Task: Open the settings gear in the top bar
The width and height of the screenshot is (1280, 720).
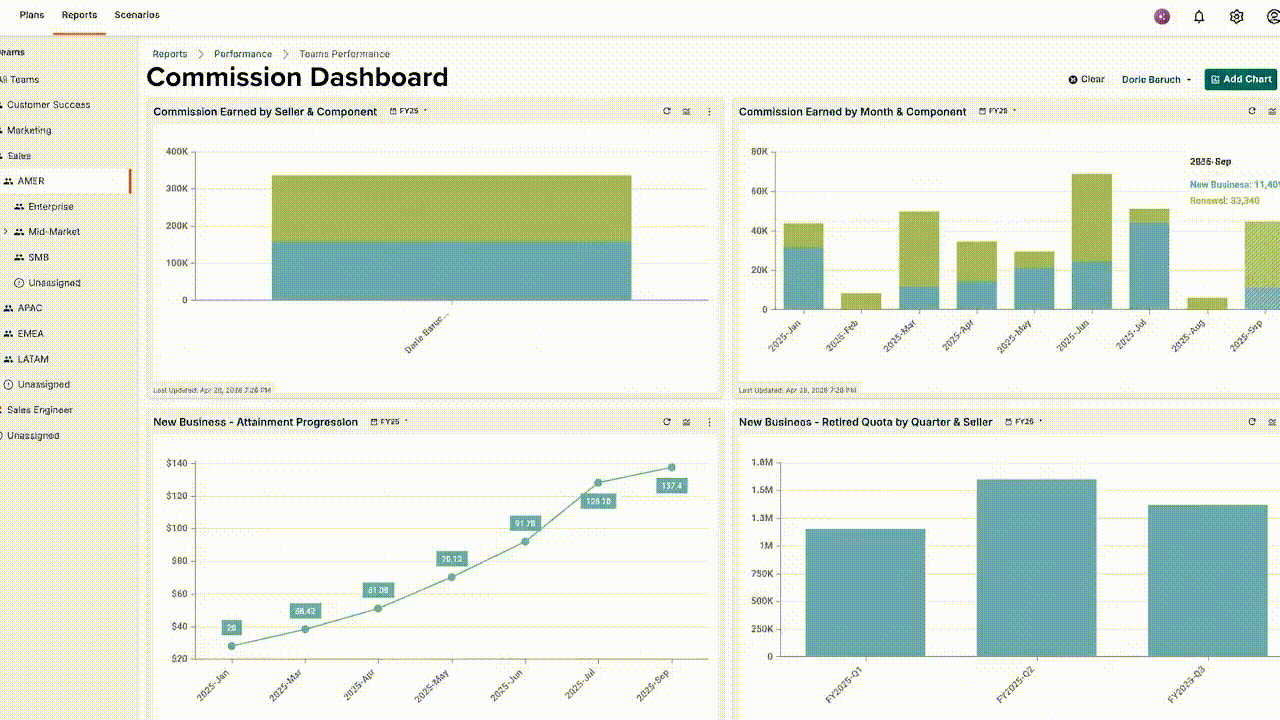Action: 1237,16
